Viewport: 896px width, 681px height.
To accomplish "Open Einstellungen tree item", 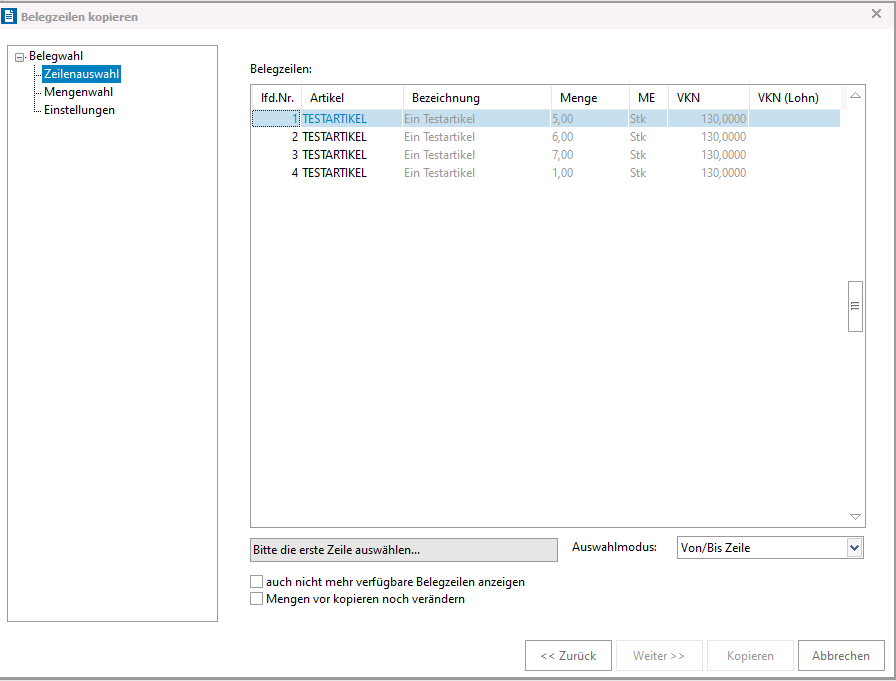I will [x=79, y=110].
